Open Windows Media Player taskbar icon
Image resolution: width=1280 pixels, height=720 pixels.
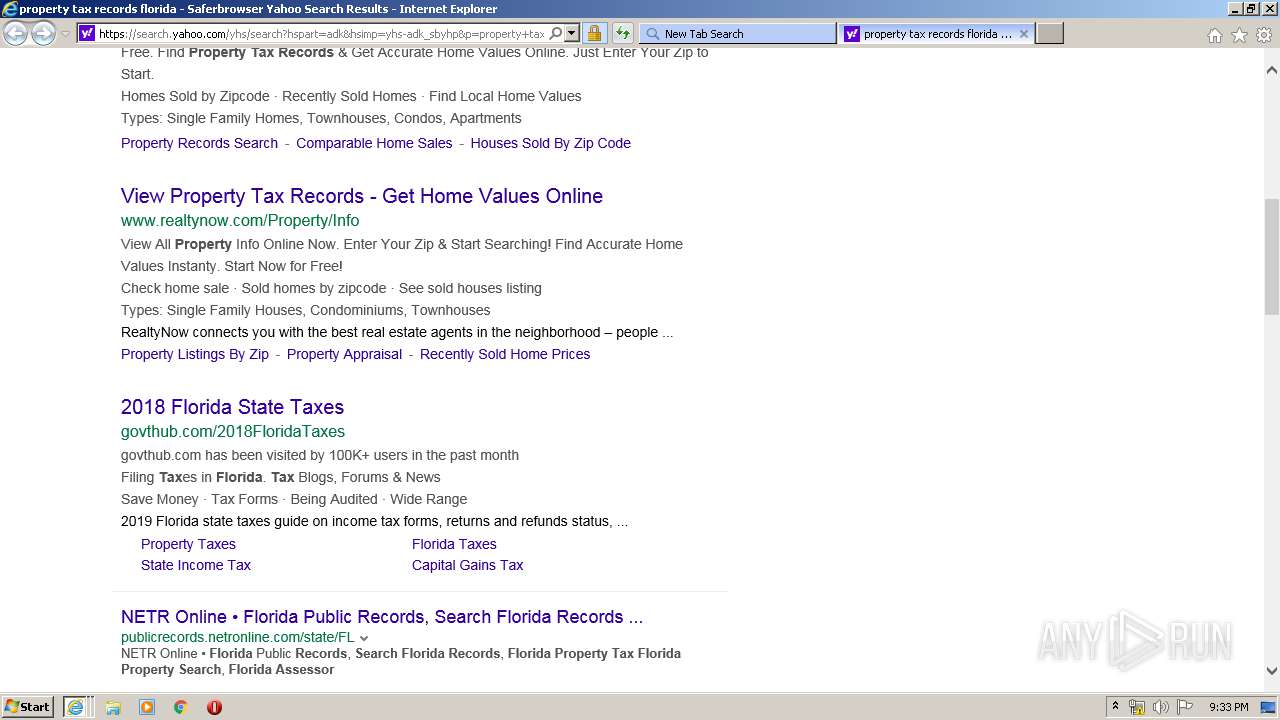click(147, 707)
